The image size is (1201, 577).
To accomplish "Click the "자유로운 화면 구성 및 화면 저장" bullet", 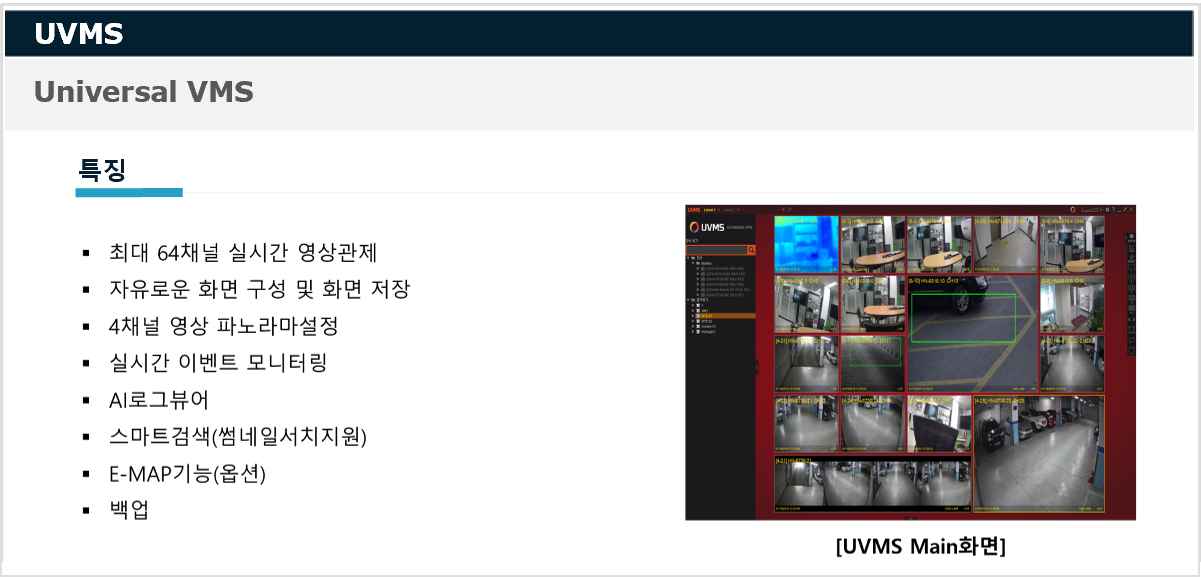I will point(259,289).
